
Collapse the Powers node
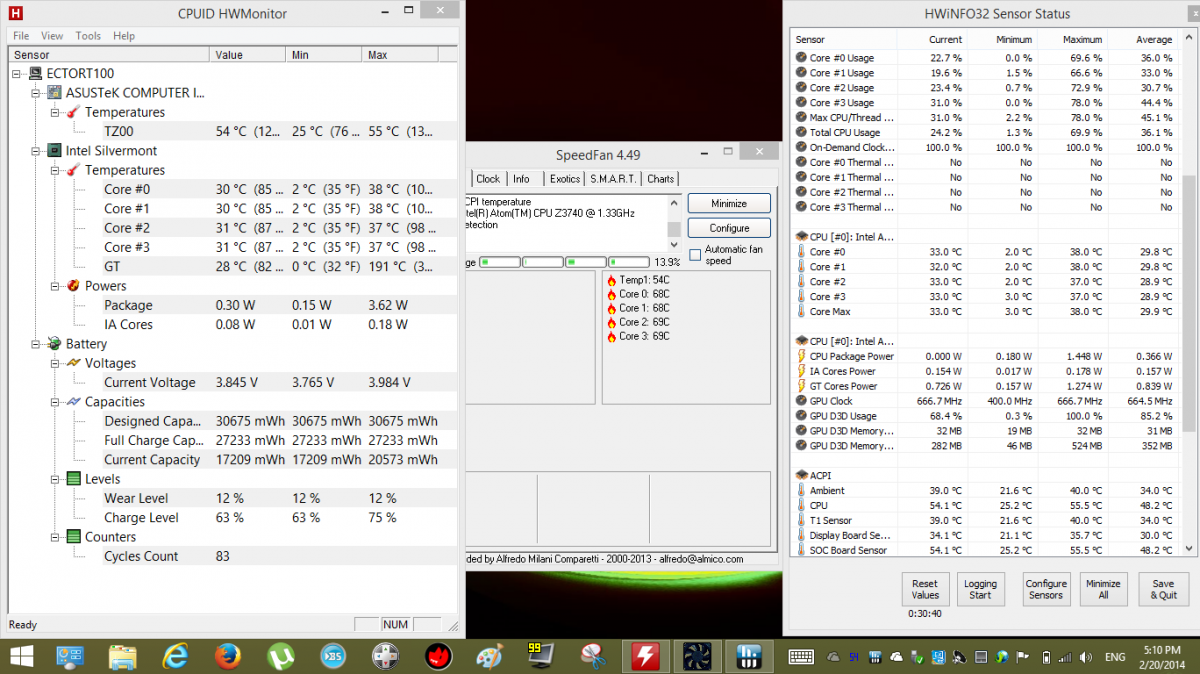(x=57, y=286)
